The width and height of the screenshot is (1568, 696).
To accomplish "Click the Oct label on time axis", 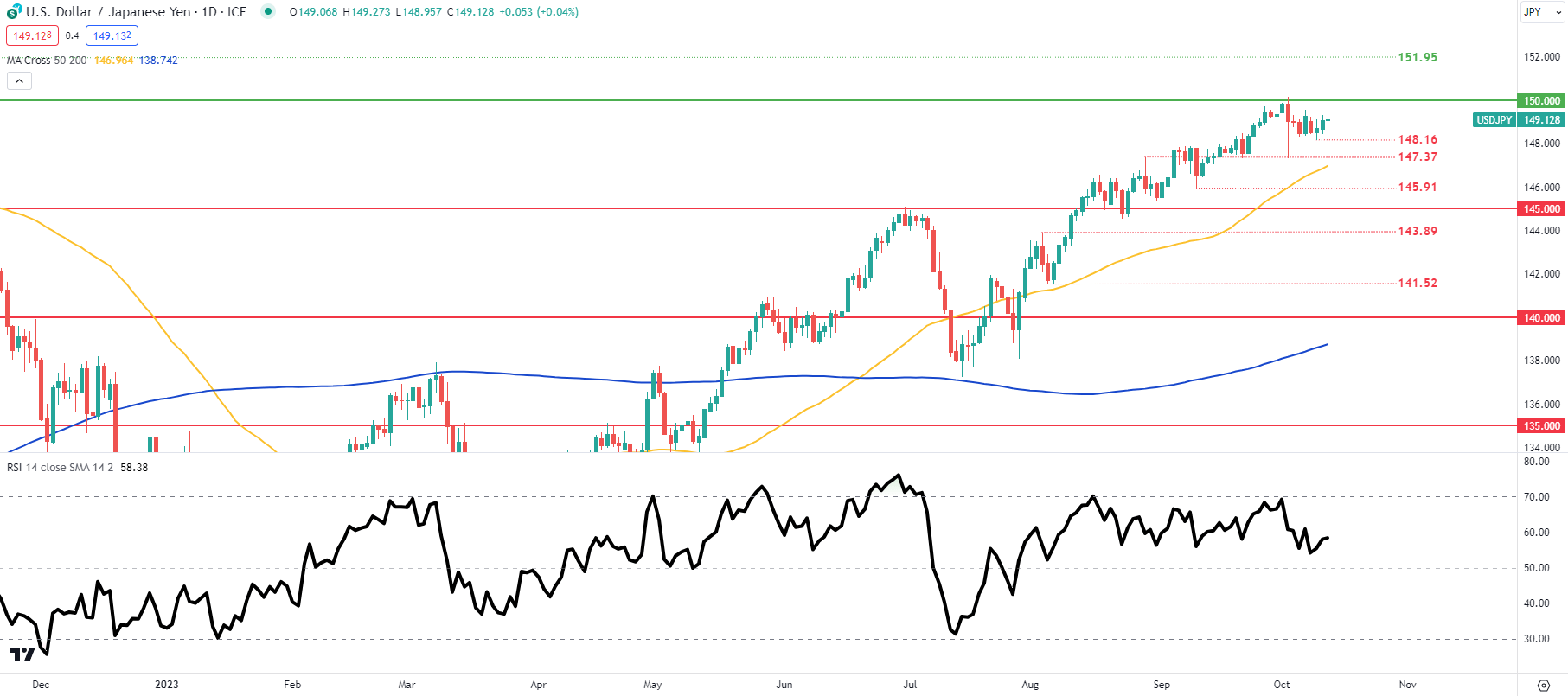I will point(1282,685).
